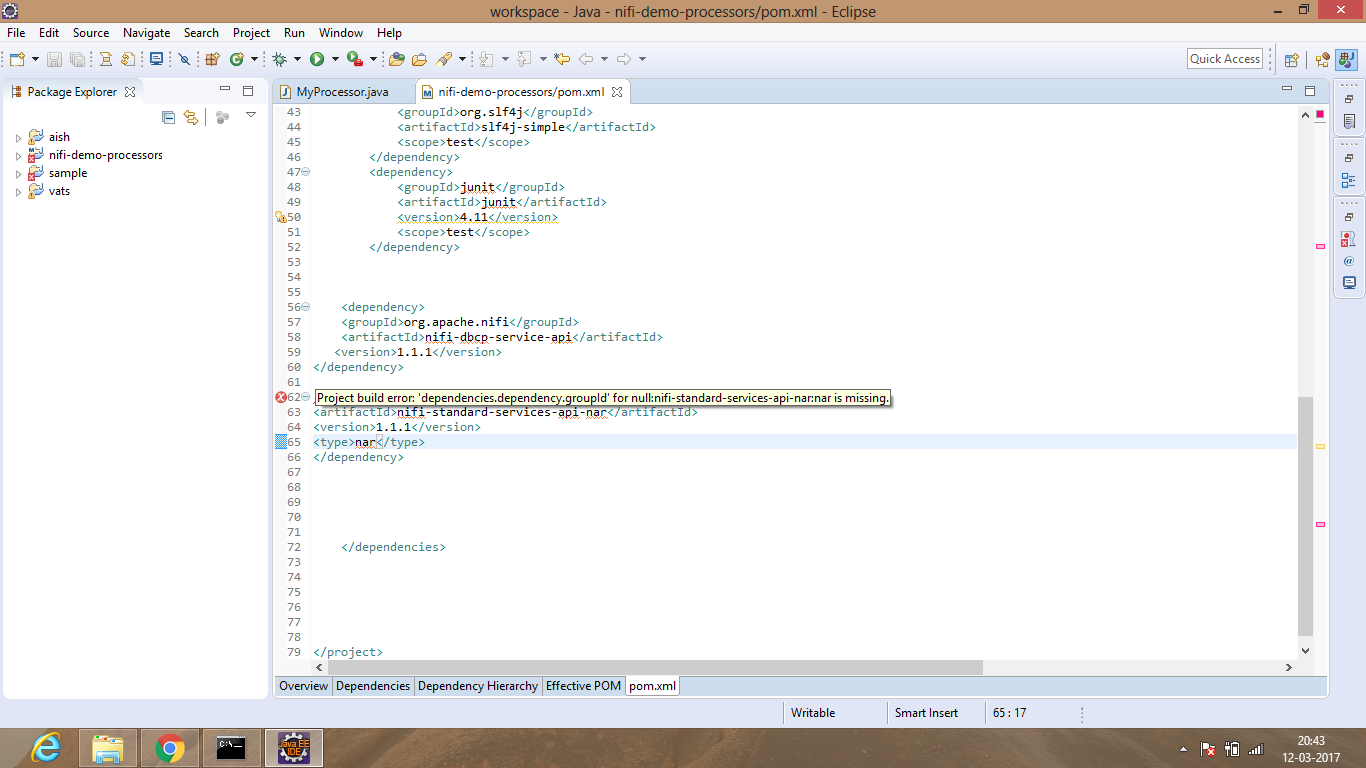This screenshot has width=1366, height=768.
Task: Click Link with Editor in Package Explorer
Action: point(190,117)
